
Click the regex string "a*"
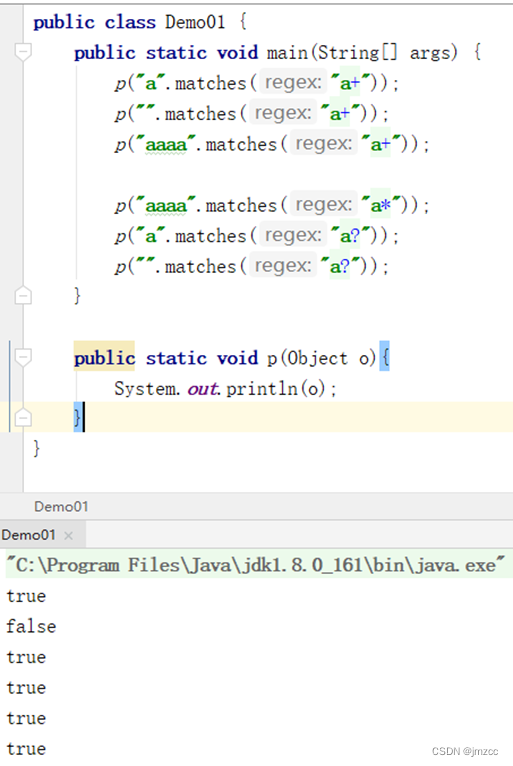[x=381, y=205]
